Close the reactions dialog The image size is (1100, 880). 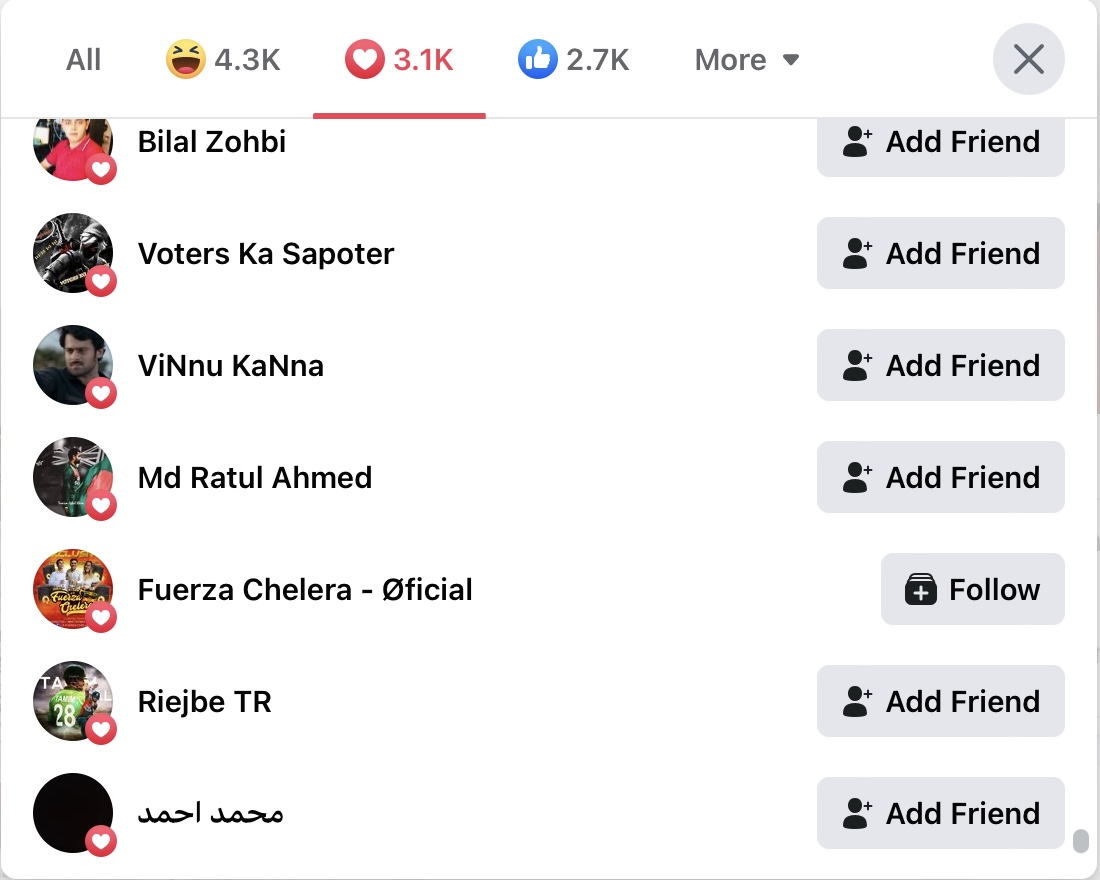[x=1028, y=59]
